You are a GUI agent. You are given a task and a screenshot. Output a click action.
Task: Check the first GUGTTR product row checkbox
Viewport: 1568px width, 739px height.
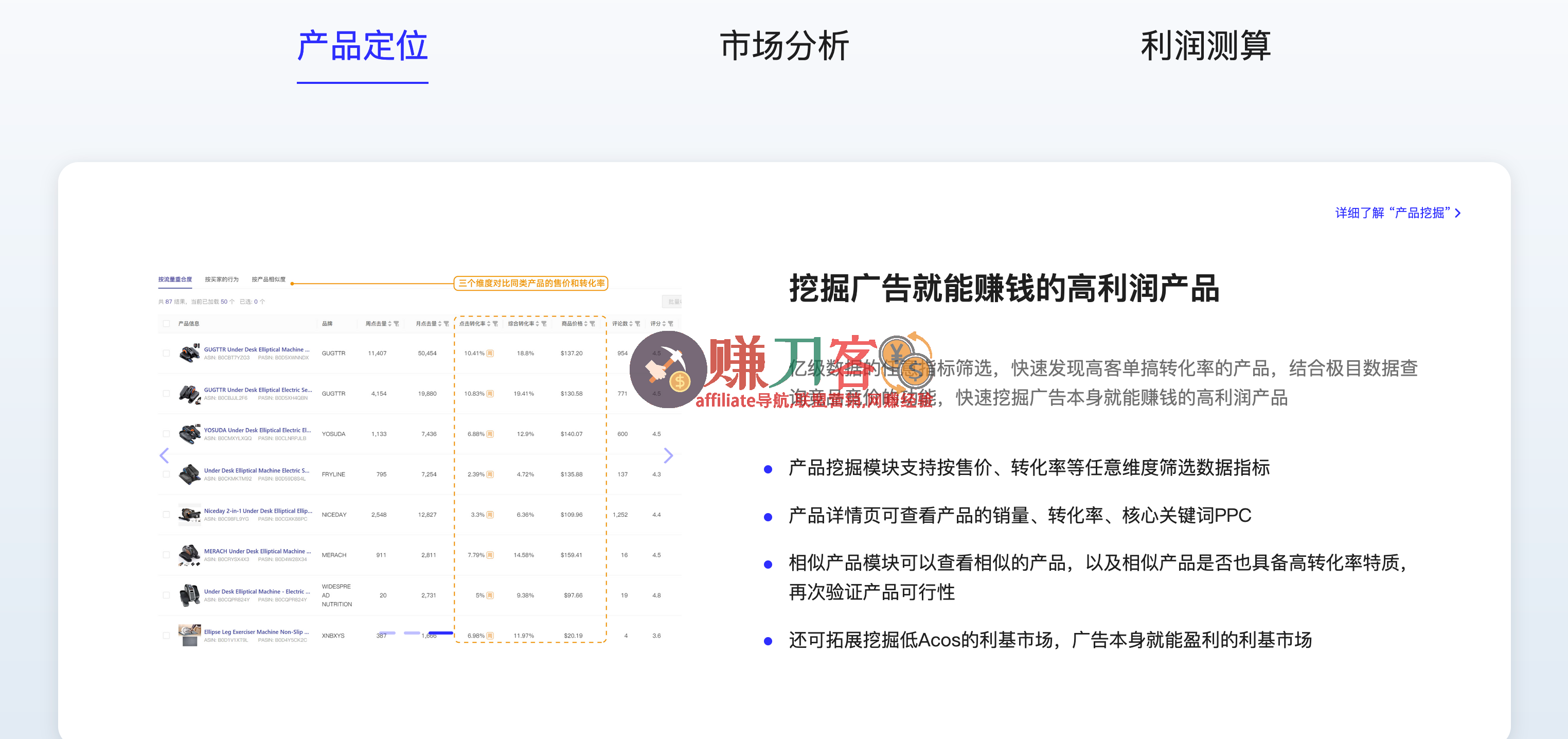pos(167,354)
